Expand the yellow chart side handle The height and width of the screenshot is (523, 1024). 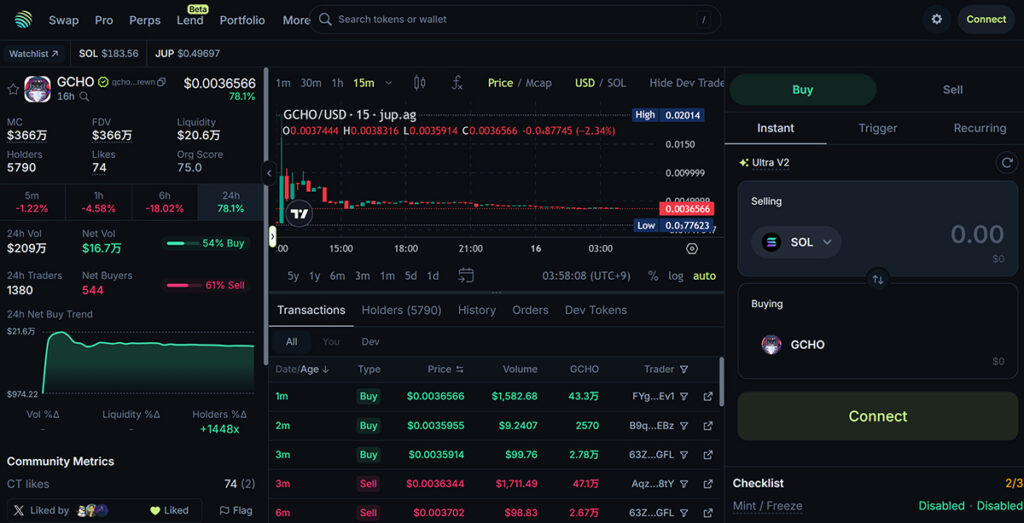273,236
